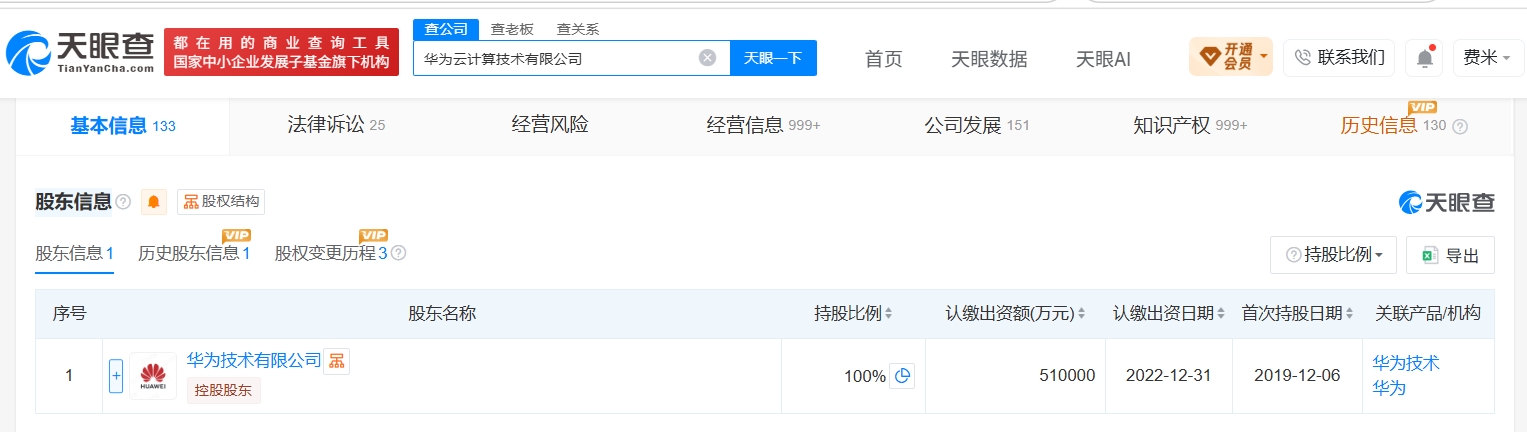
Task: Open 天眼数据 in top navigation
Action: point(989,59)
